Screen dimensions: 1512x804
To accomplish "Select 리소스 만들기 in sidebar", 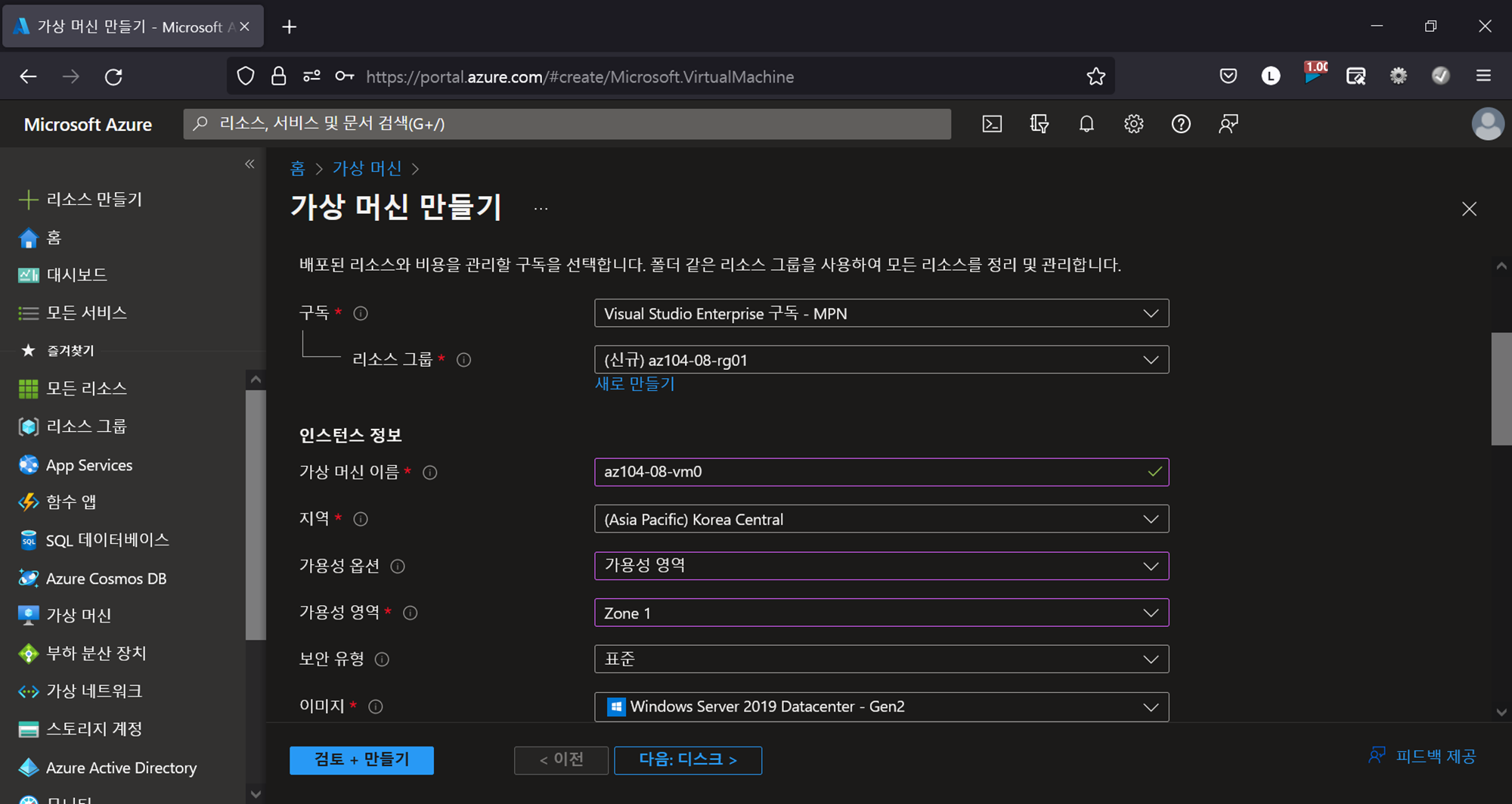I will tap(80, 200).
